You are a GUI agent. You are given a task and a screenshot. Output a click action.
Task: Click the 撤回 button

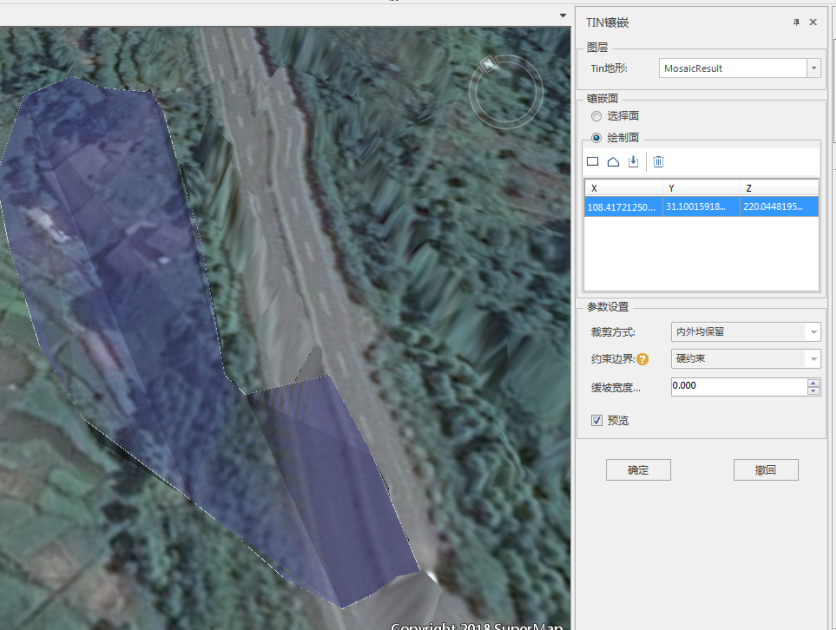(765, 470)
